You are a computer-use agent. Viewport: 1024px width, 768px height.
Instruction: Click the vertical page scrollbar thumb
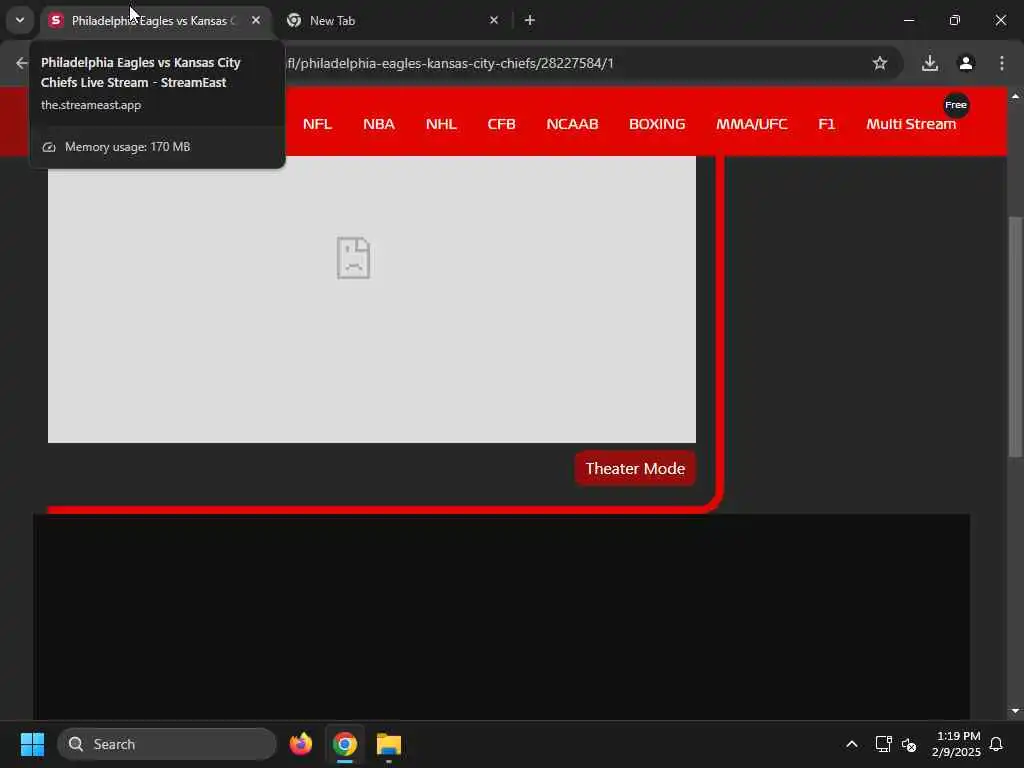[x=1015, y=336]
